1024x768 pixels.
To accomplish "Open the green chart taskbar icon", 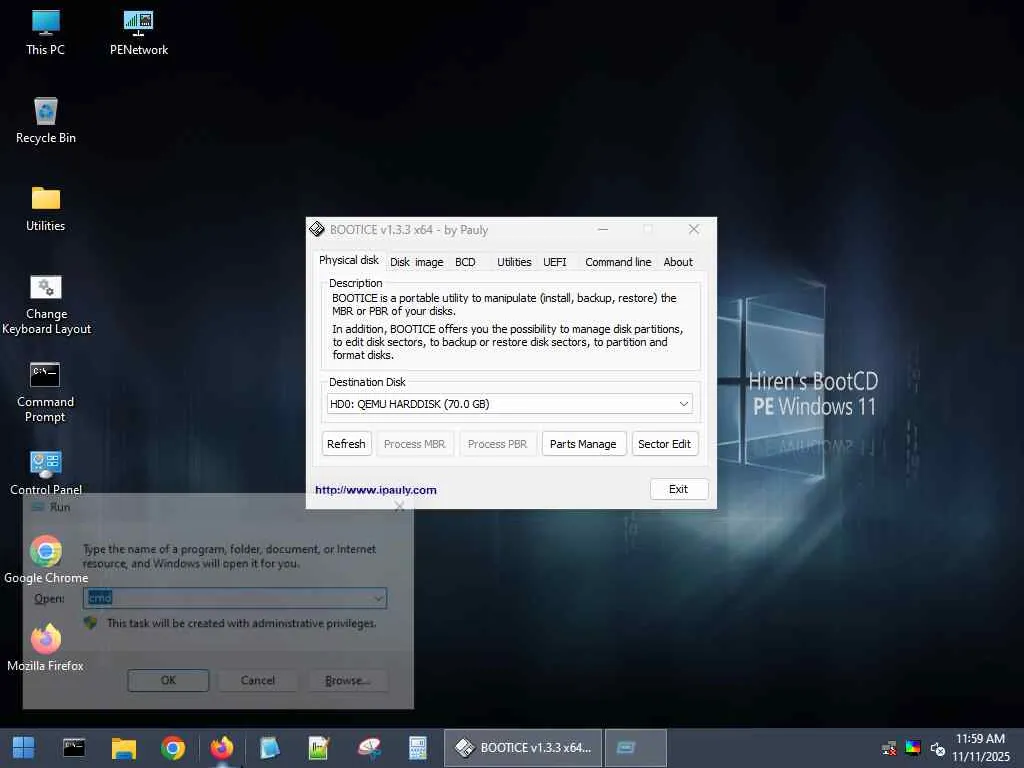I will pos(318,748).
